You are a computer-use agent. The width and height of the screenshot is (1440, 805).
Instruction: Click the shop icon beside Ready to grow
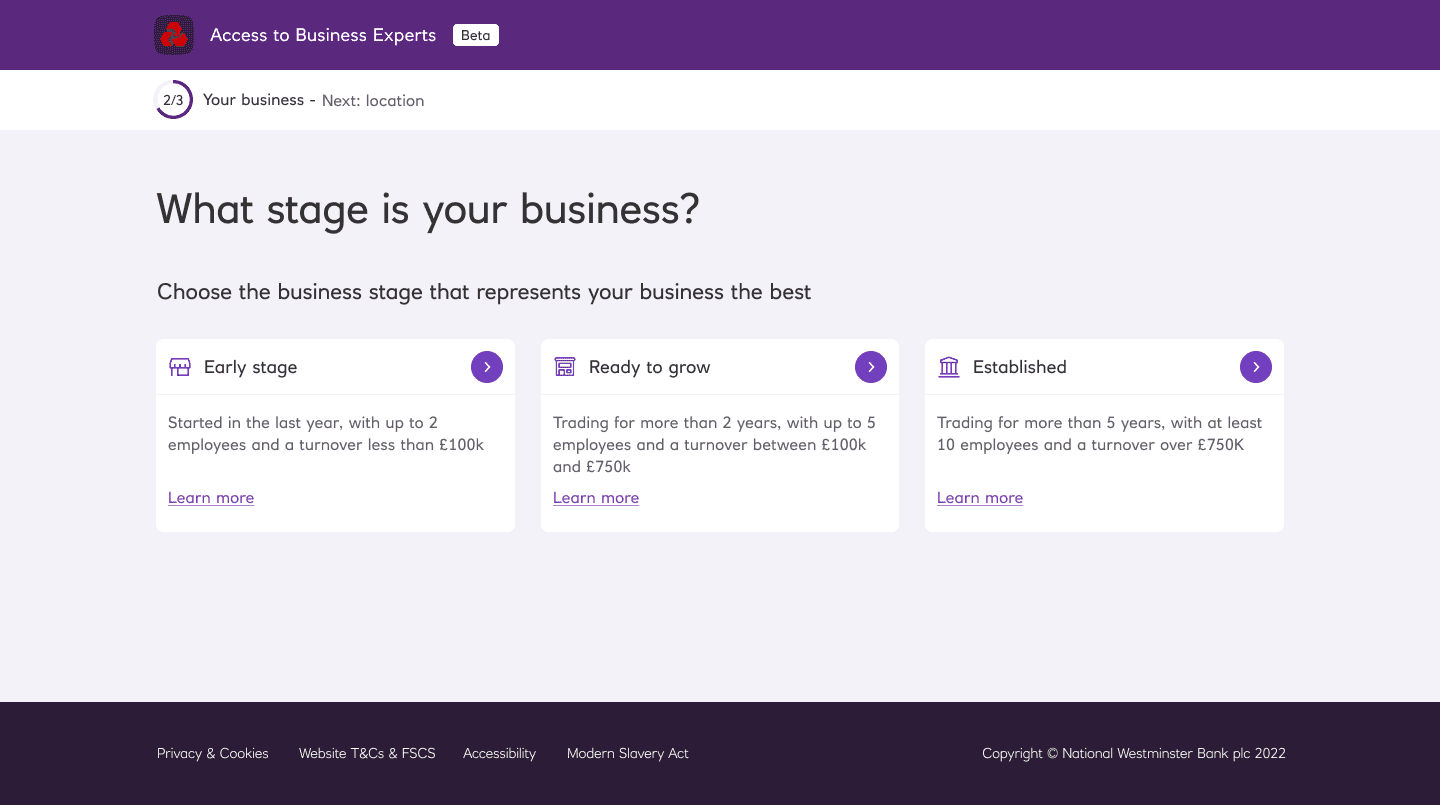[565, 367]
